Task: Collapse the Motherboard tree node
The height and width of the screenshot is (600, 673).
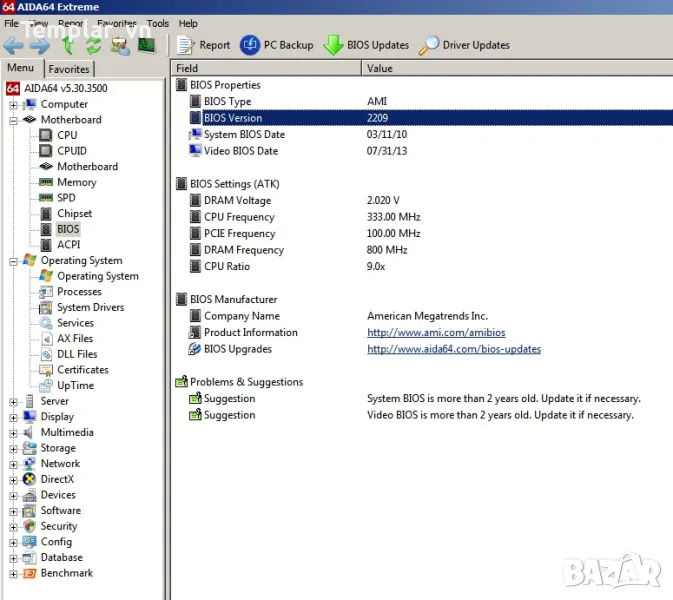Action: point(13,120)
